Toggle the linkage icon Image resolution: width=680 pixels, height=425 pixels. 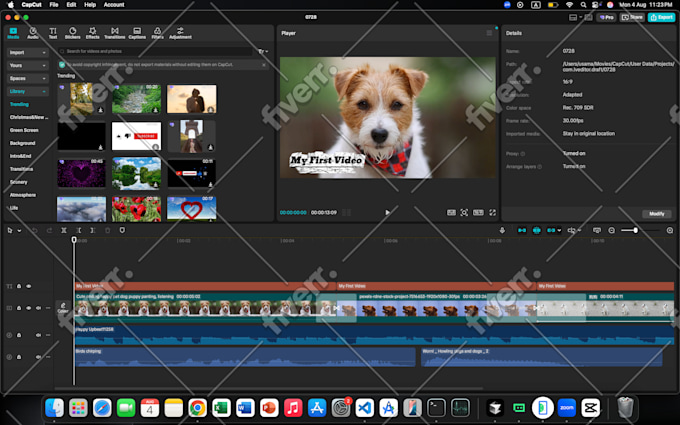click(551, 230)
